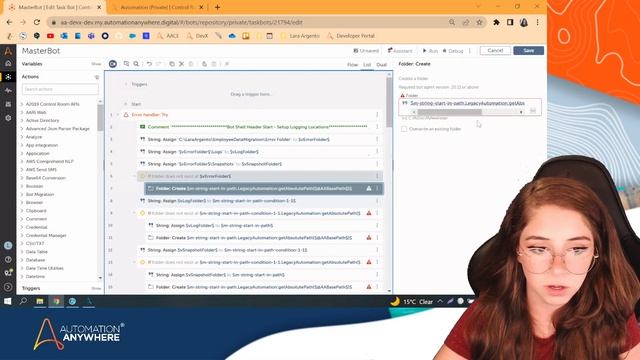Viewport: 640px width, 360px height.
Task: Show the Triggers panel at bottom left
Action: pos(96,288)
